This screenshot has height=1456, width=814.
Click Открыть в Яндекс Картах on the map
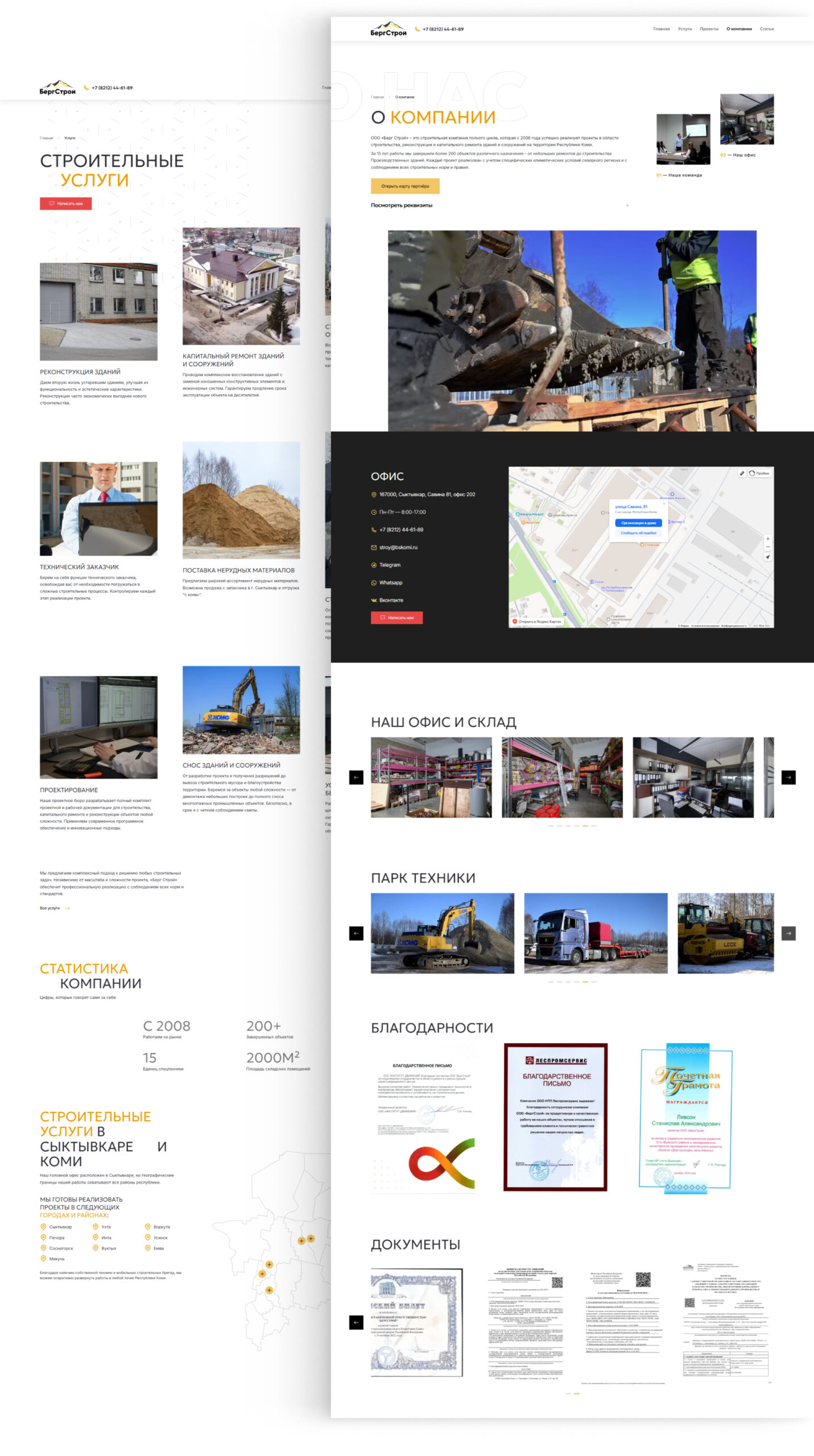[537, 622]
